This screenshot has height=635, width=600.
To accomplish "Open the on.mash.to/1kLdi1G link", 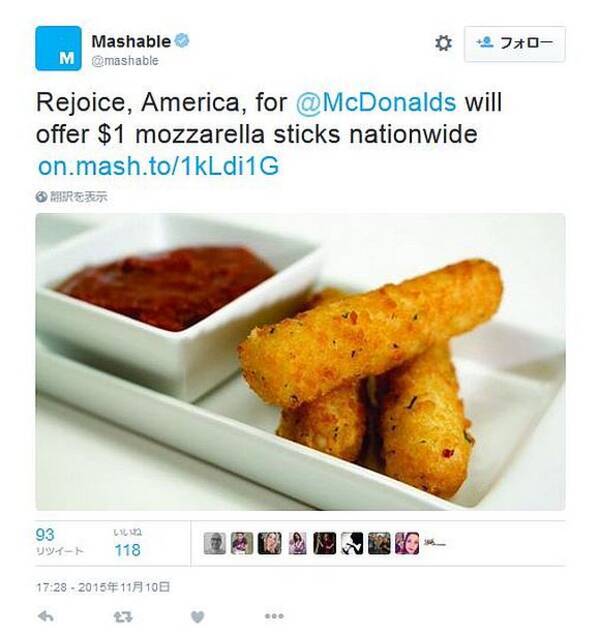I will (x=158, y=166).
